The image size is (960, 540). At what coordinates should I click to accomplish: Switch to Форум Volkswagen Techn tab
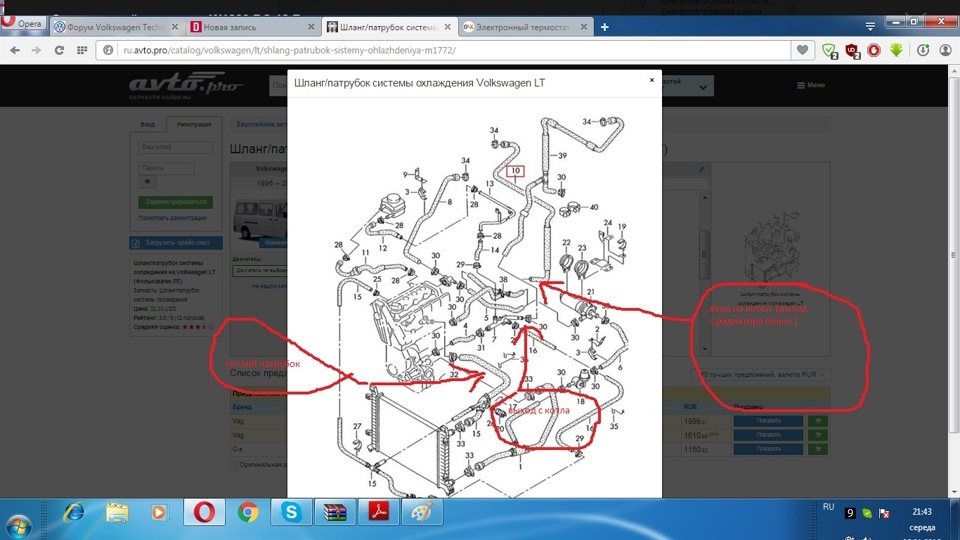[115, 27]
